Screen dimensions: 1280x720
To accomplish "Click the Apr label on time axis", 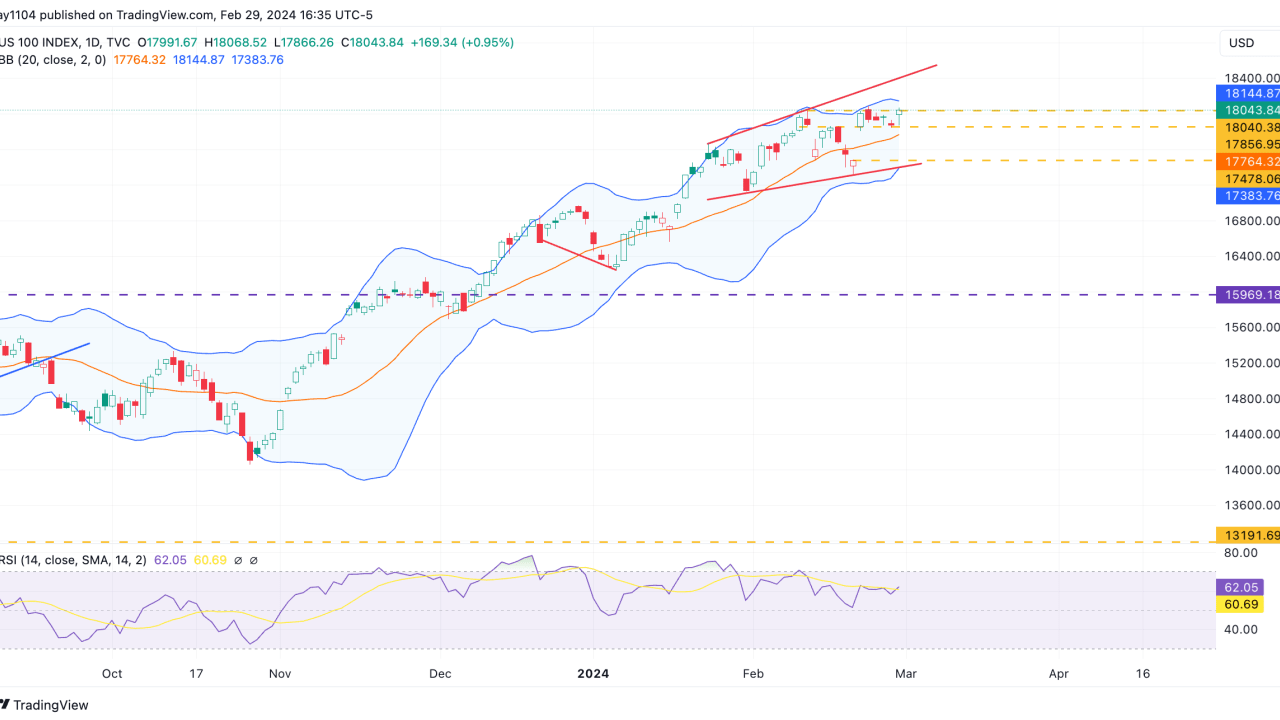I will [x=1058, y=673].
